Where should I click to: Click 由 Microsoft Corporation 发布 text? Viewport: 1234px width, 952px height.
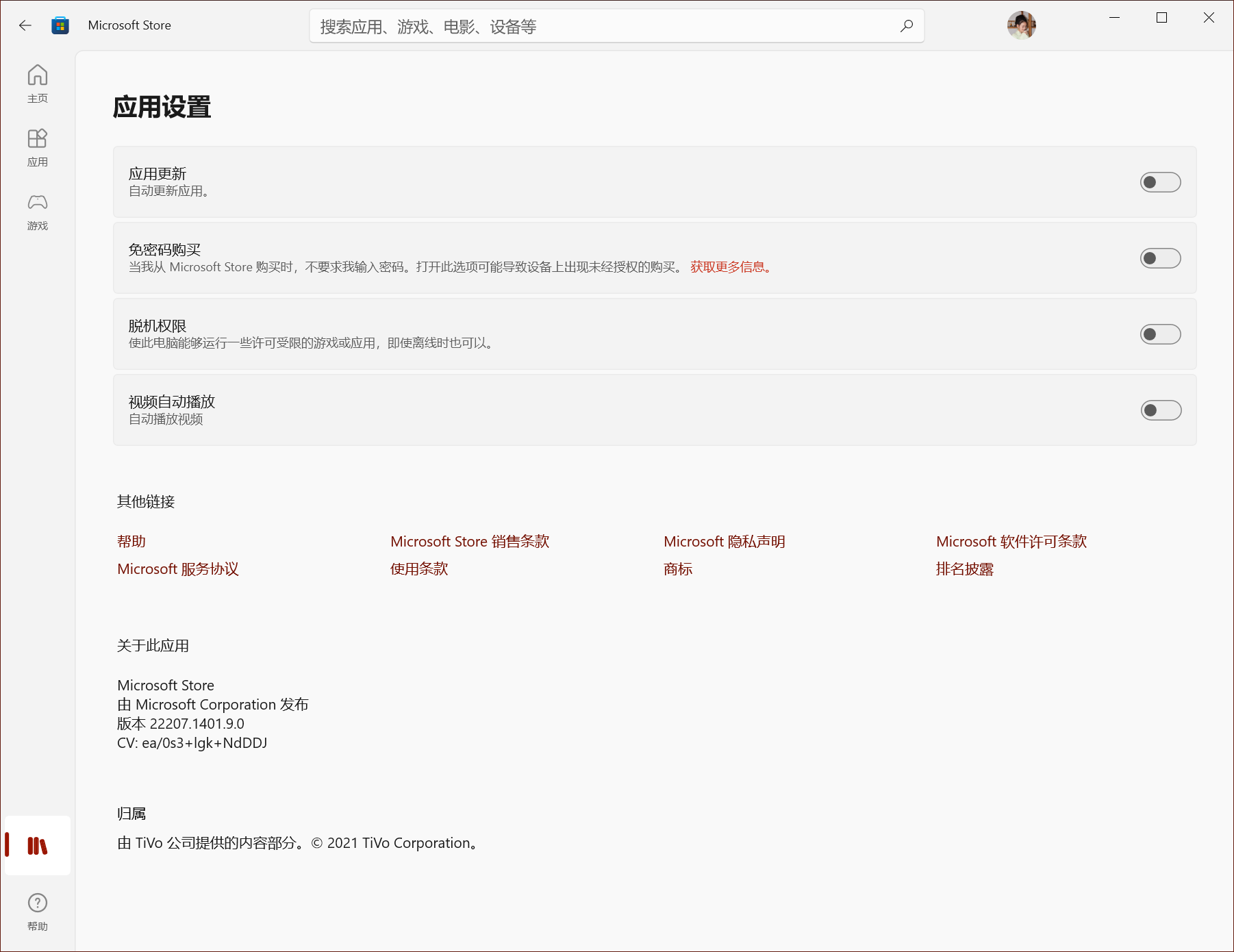[x=213, y=705]
